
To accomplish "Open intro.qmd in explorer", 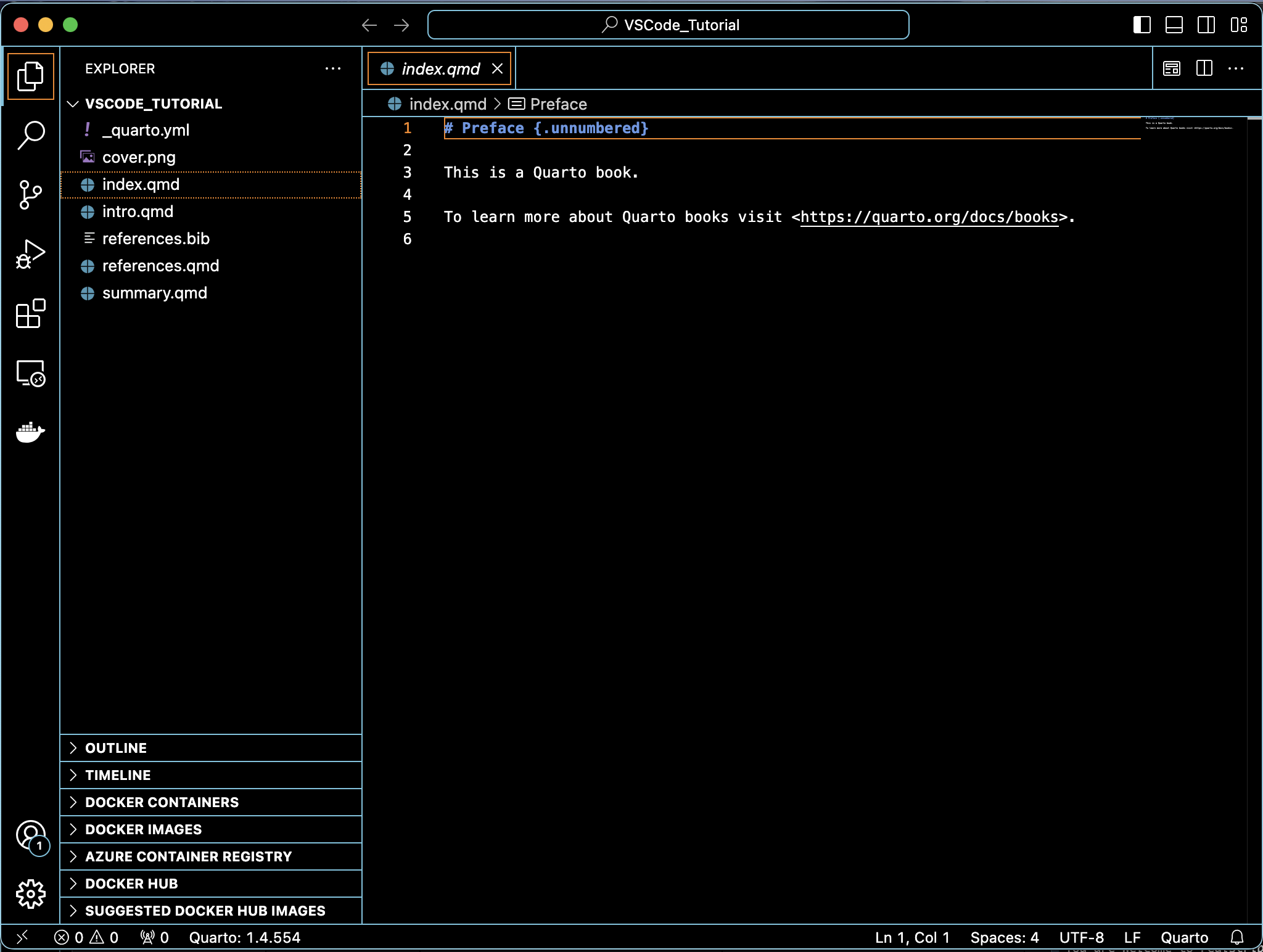I will (211, 211).
